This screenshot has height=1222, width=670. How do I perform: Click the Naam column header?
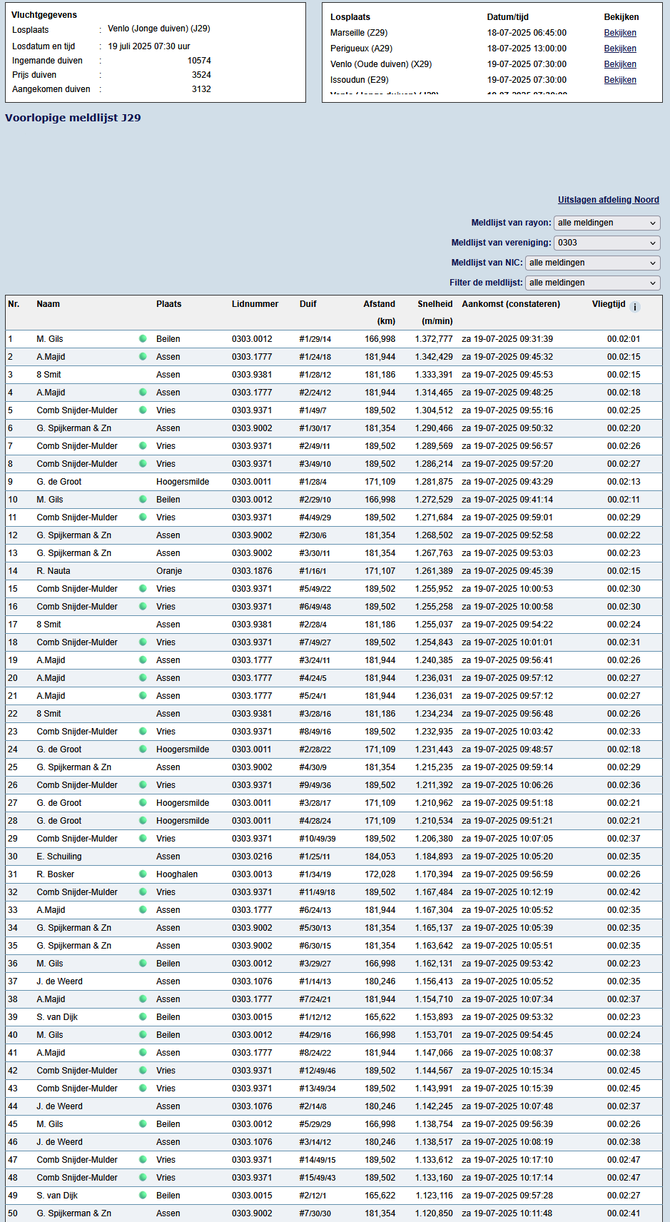(48, 303)
